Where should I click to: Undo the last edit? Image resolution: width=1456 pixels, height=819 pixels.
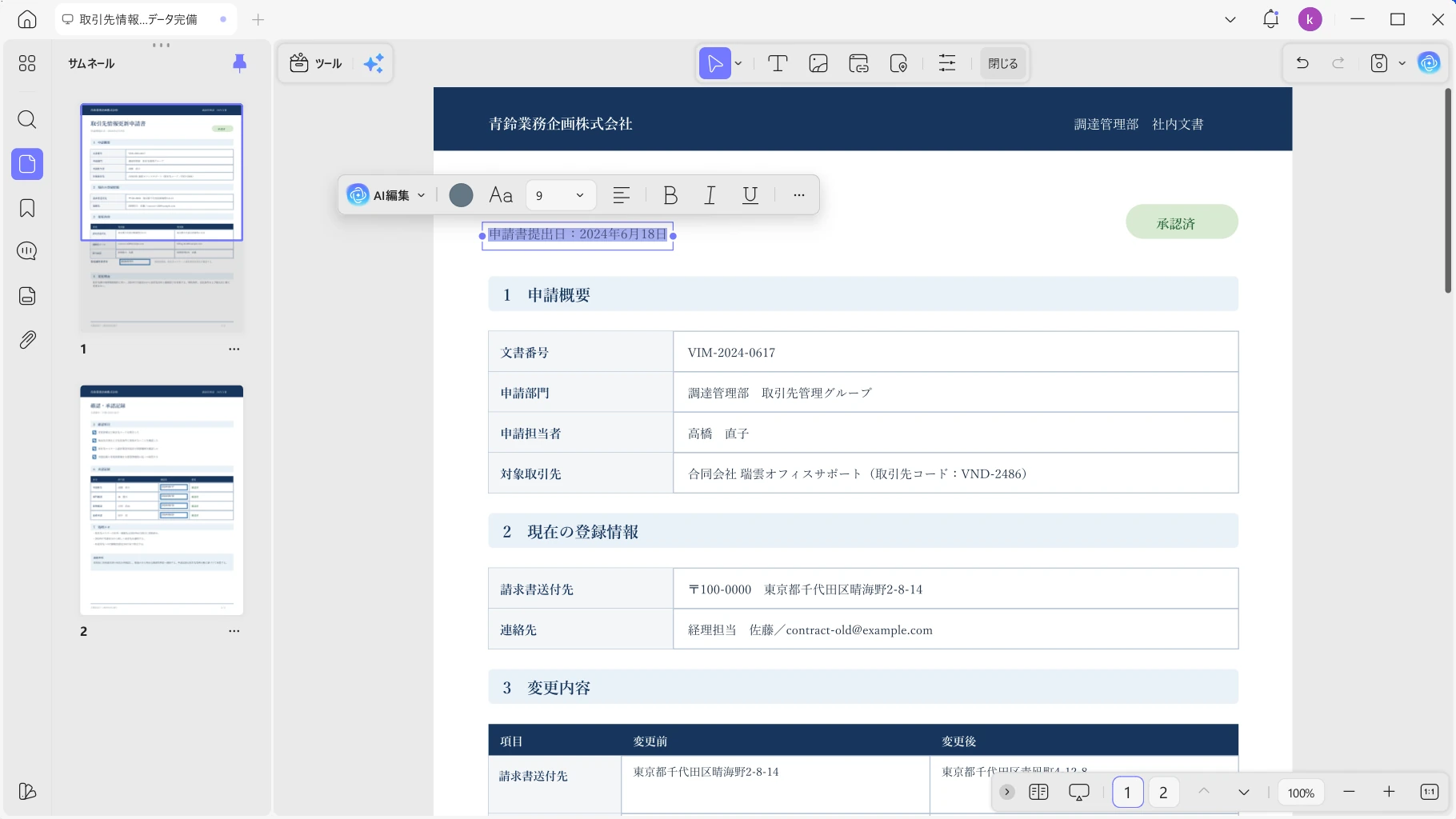coord(1302,63)
